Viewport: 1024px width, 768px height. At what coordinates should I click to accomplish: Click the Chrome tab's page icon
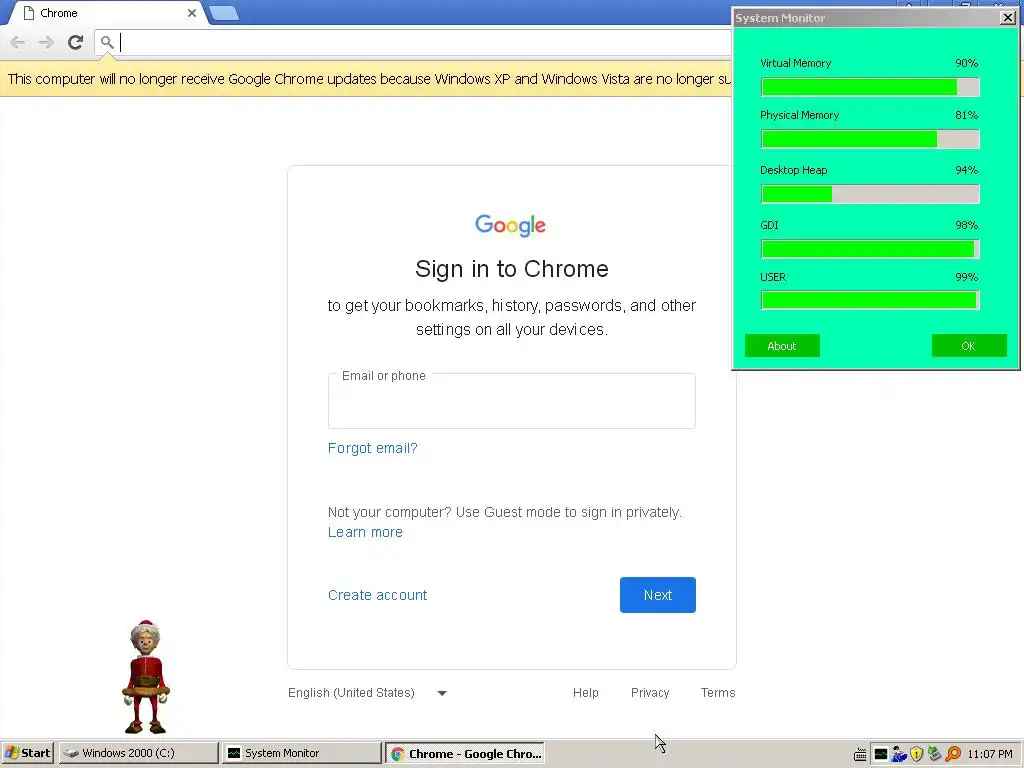coord(29,13)
